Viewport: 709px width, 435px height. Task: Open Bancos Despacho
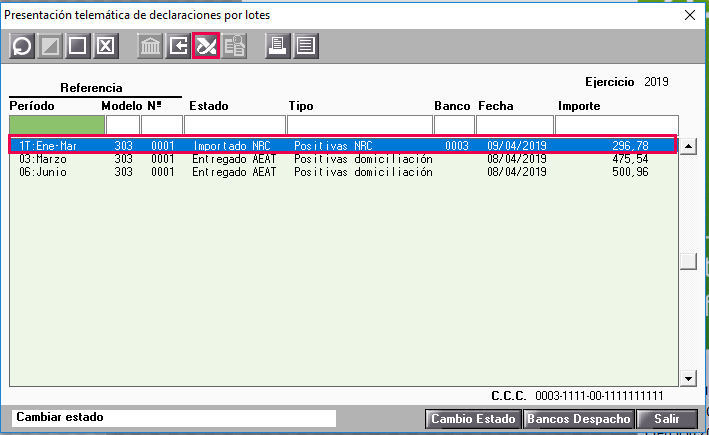578,419
